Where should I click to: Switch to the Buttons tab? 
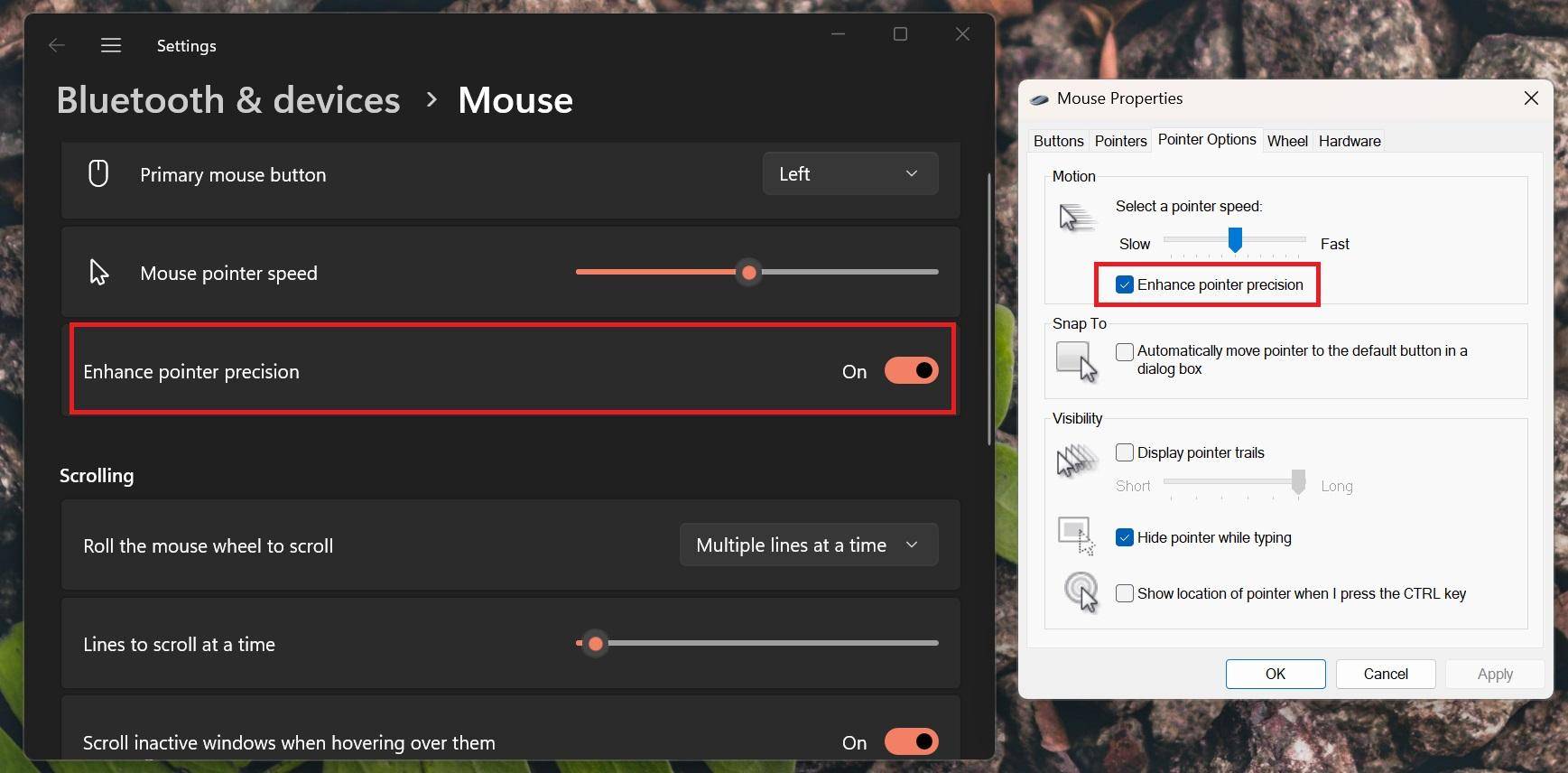pos(1058,141)
